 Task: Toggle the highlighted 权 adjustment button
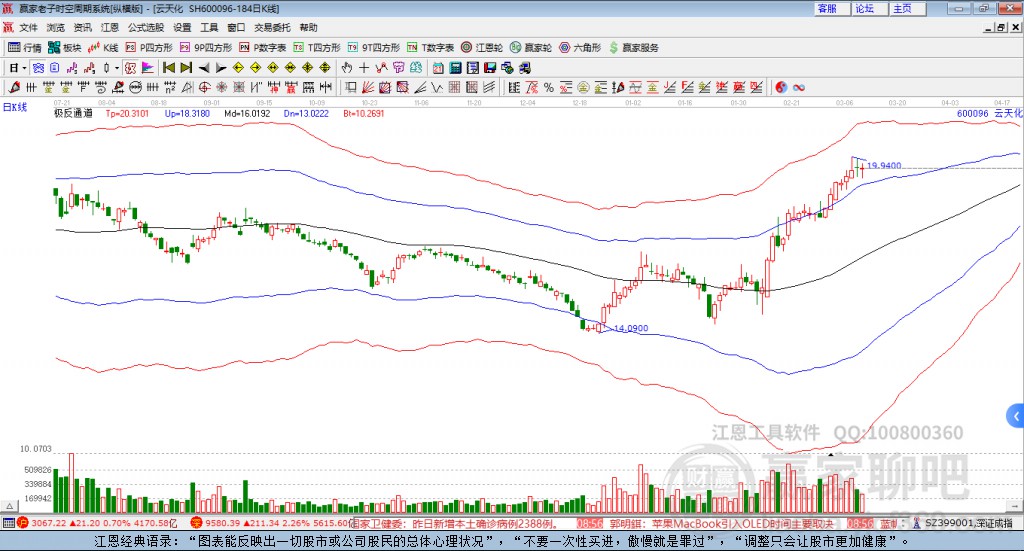tap(131, 68)
